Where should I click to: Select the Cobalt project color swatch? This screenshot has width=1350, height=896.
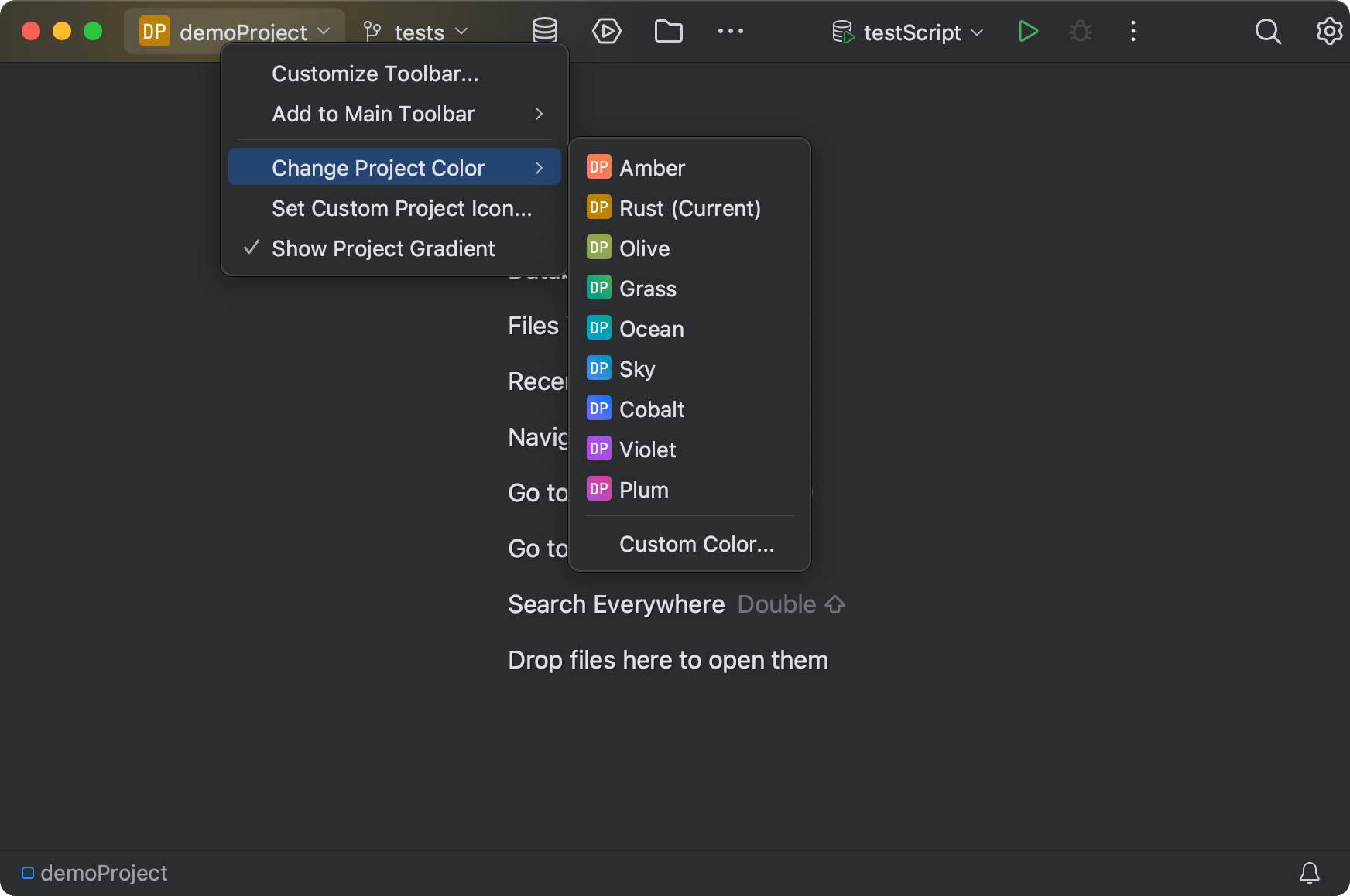click(653, 409)
